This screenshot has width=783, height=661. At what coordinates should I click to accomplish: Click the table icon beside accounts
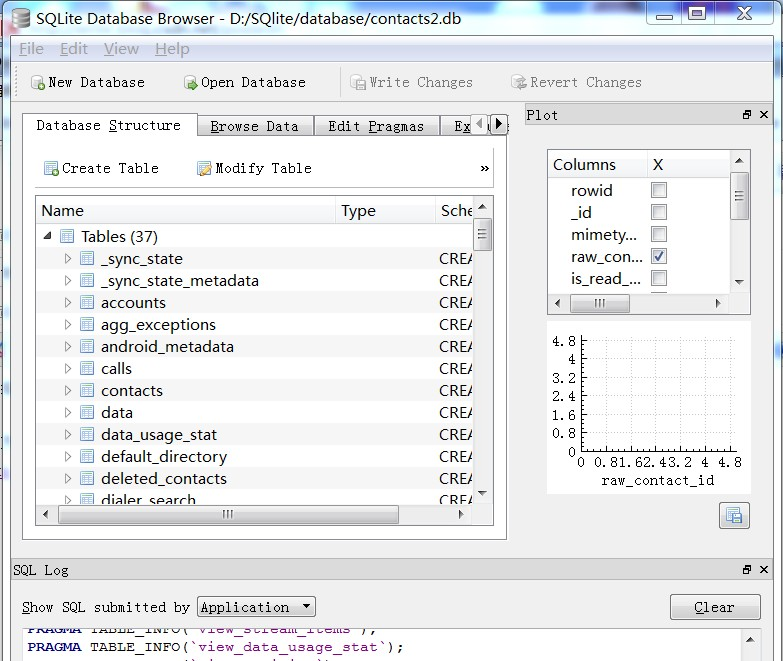(x=87, y=303)
